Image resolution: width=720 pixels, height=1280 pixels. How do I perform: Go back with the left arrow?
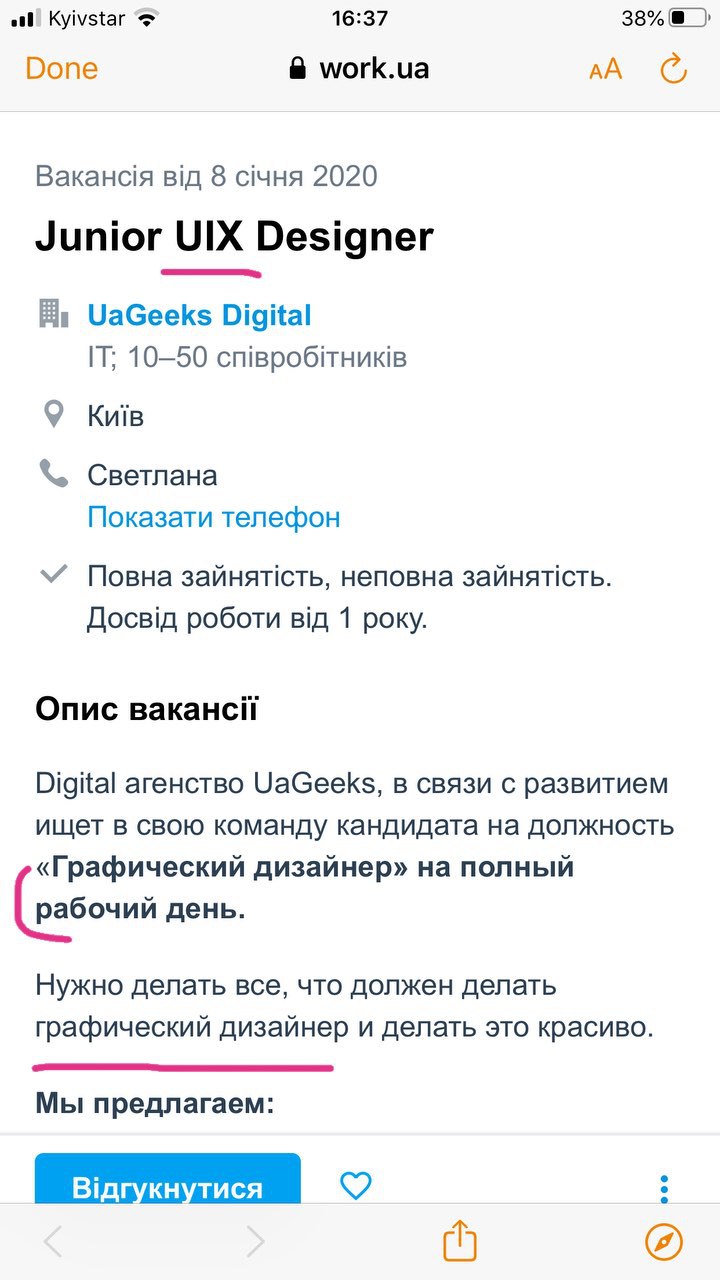point(53,1241)
